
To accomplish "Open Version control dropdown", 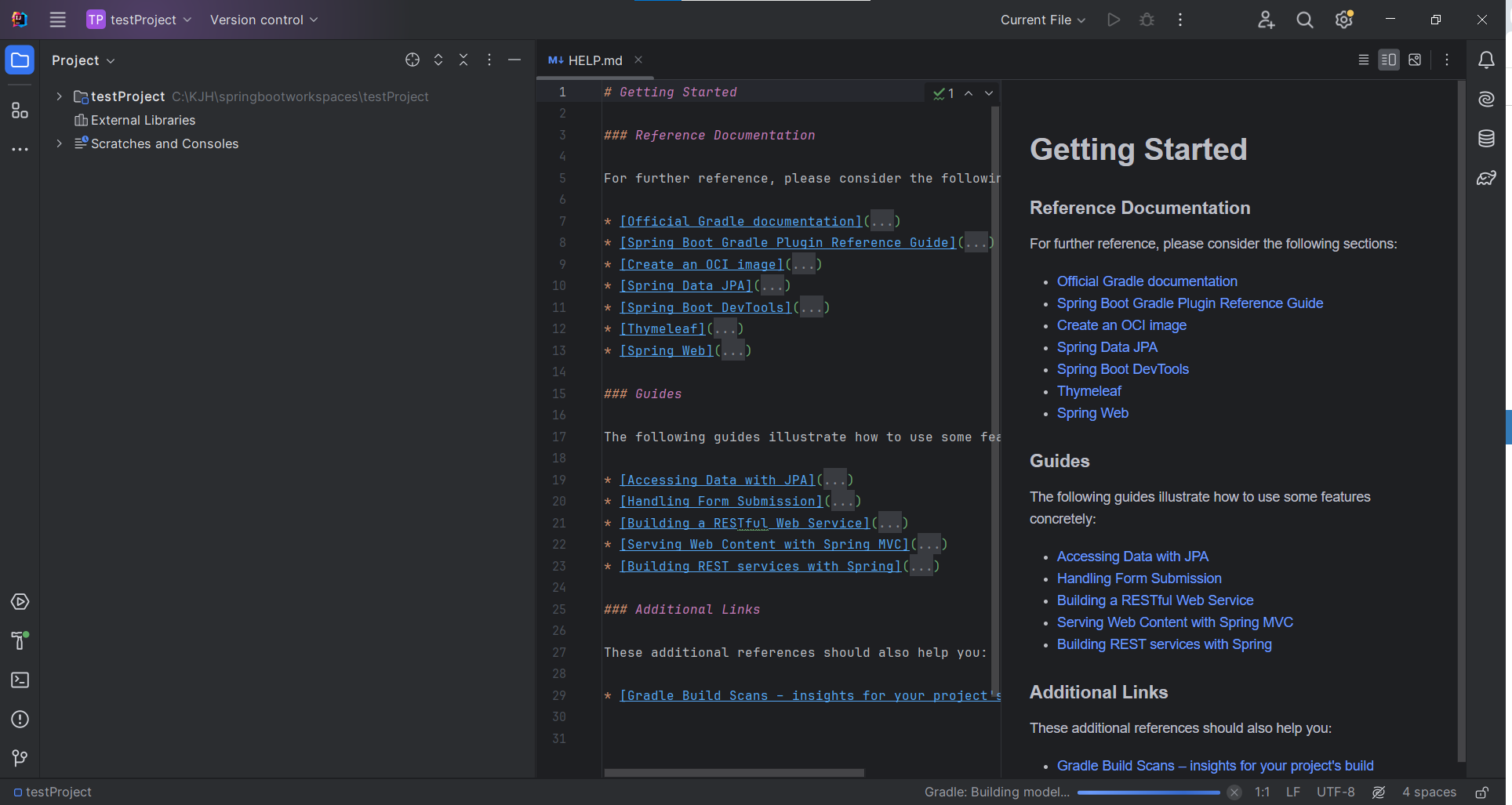I will pyautogui.click(x=264, y=20).
